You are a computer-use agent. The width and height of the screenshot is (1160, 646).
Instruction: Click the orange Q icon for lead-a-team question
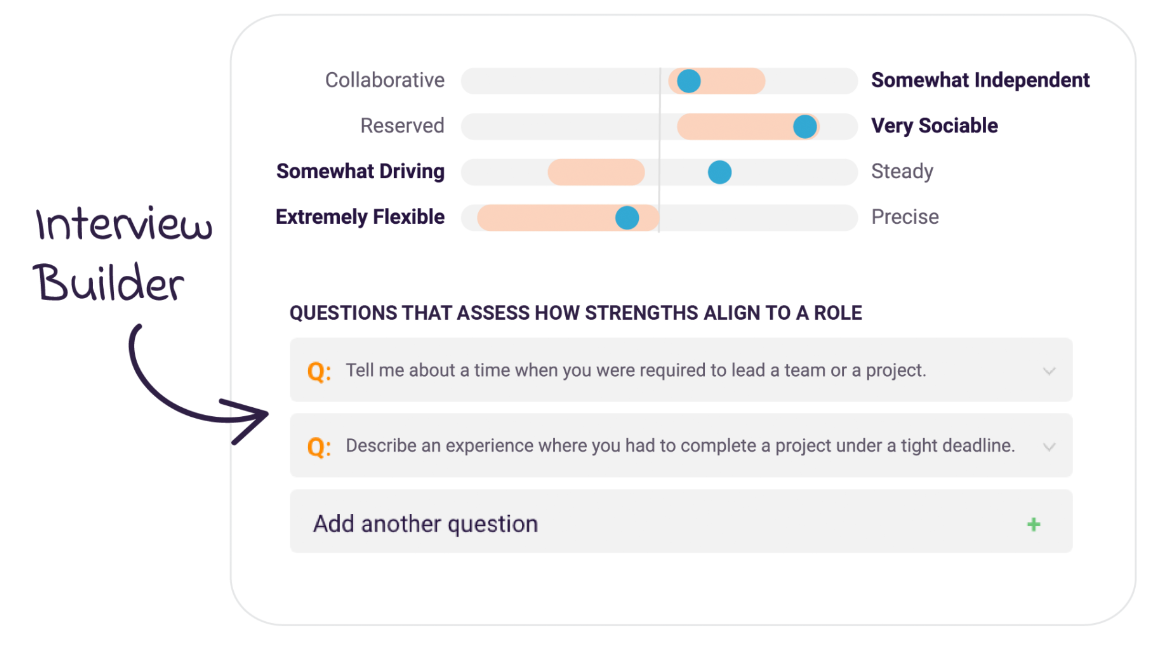point(318,371)
